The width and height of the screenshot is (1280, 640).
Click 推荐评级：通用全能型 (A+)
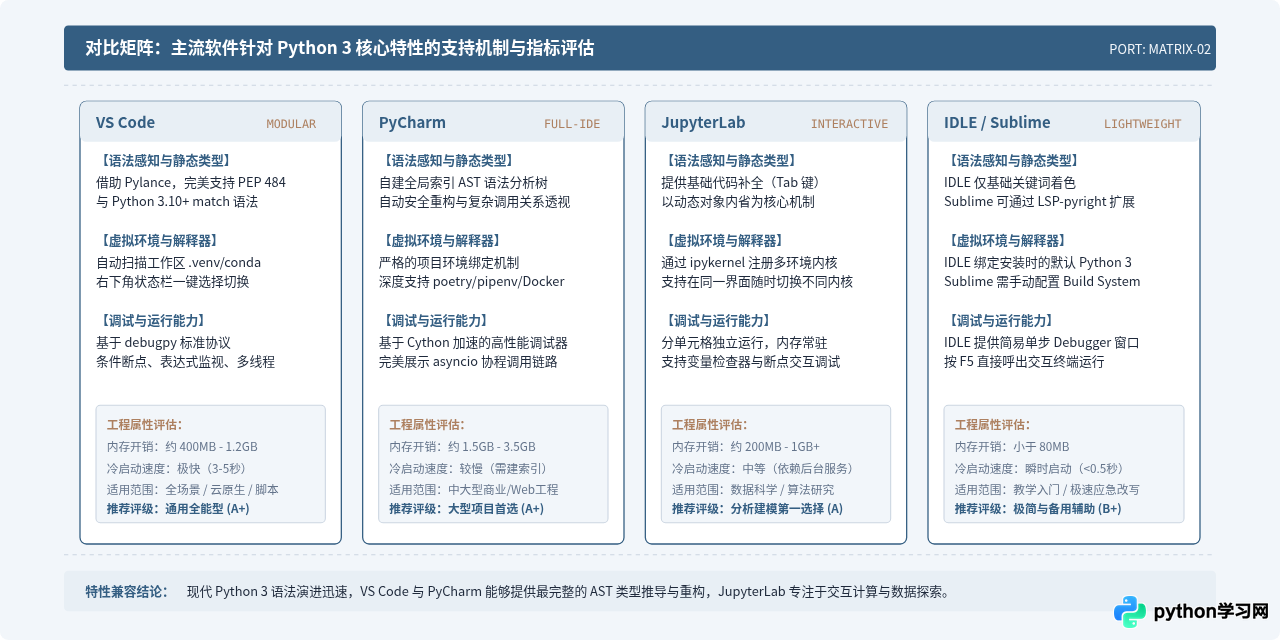pos(178,508)
